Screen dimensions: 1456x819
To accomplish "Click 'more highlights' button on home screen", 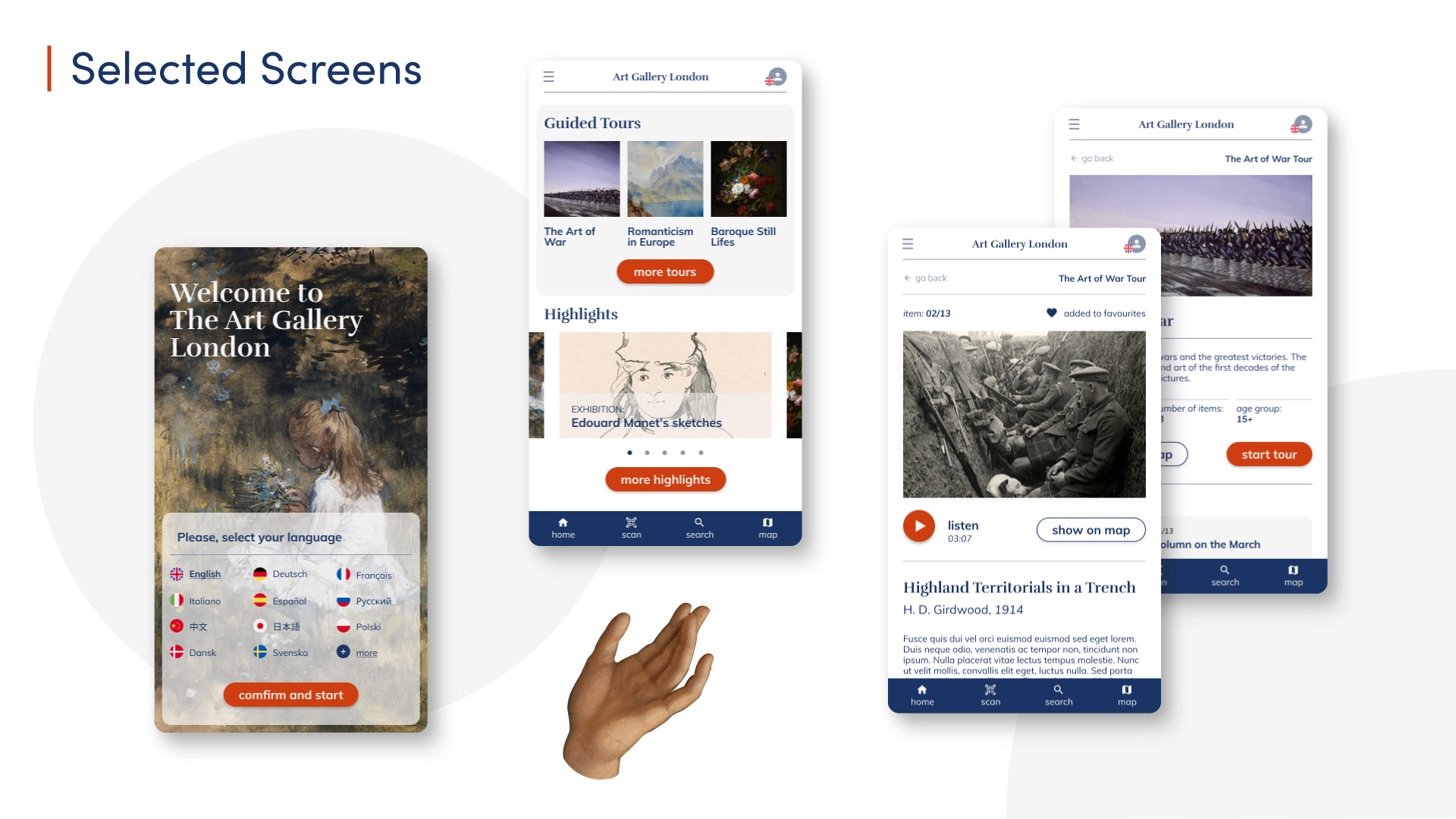I will point(665,479).
